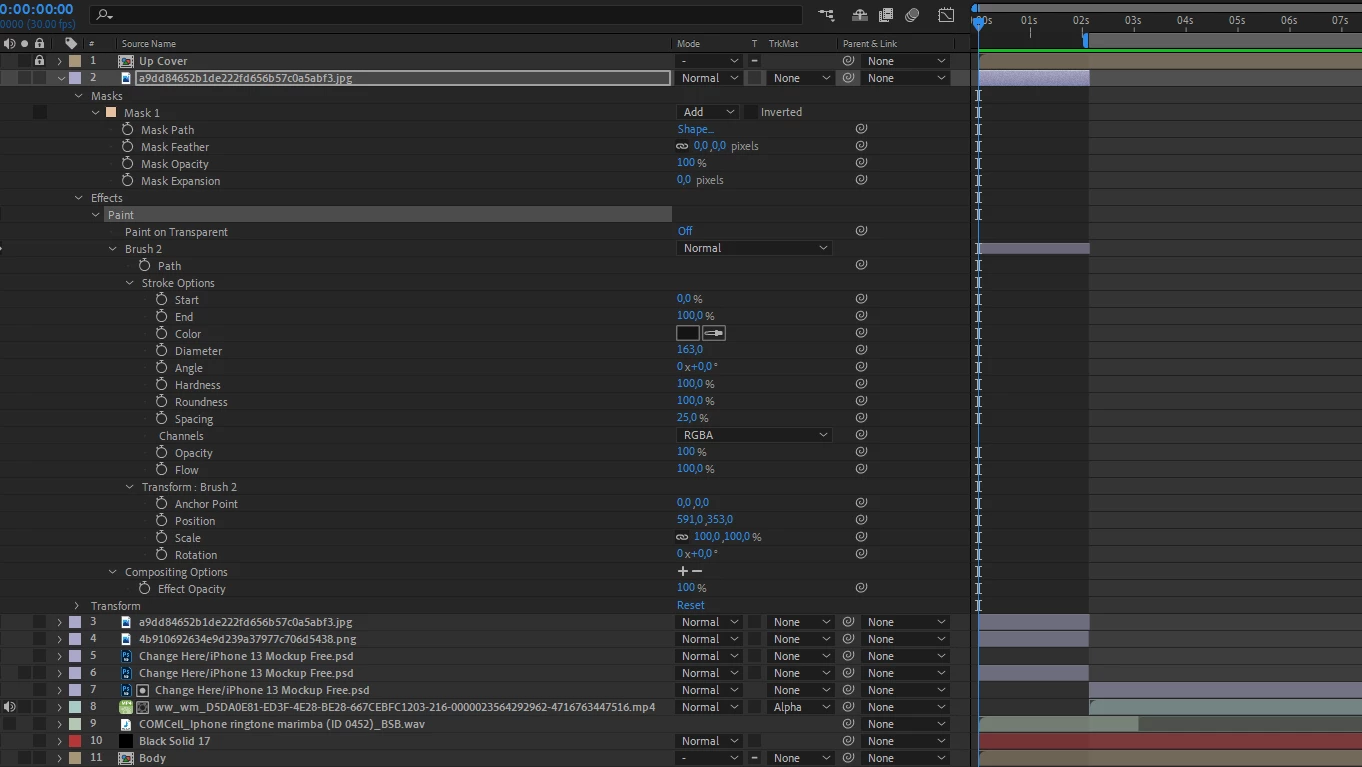The width and height of the screenshot is (1362, 767).
Task: Open the Brush 2 blending mode Normal dropdown
Action: [755, 248]
